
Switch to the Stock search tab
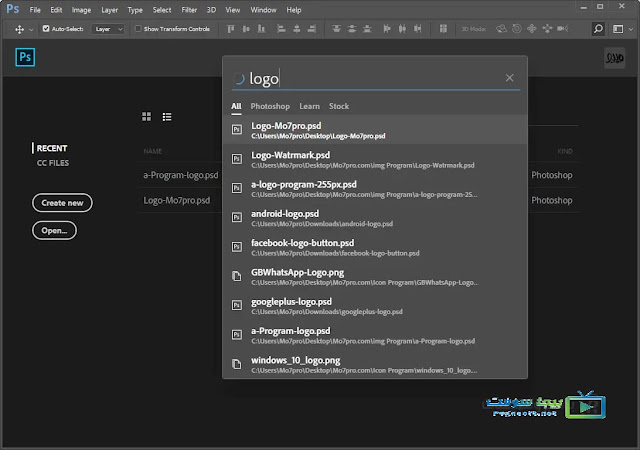point(339,106)
